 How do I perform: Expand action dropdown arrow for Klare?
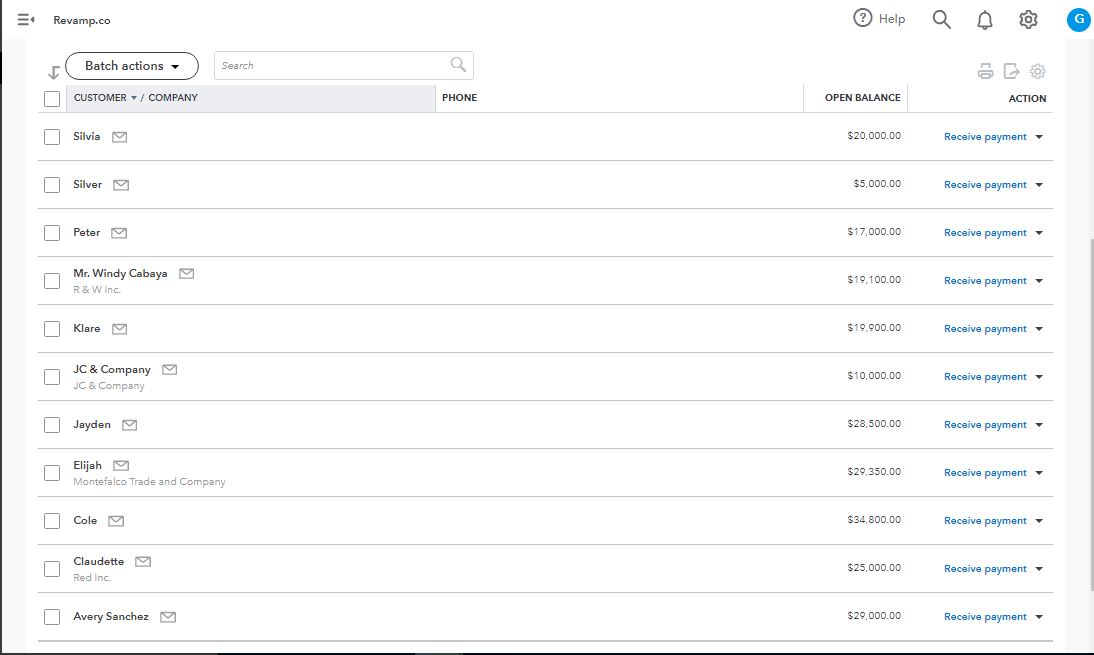(1039, 329)
